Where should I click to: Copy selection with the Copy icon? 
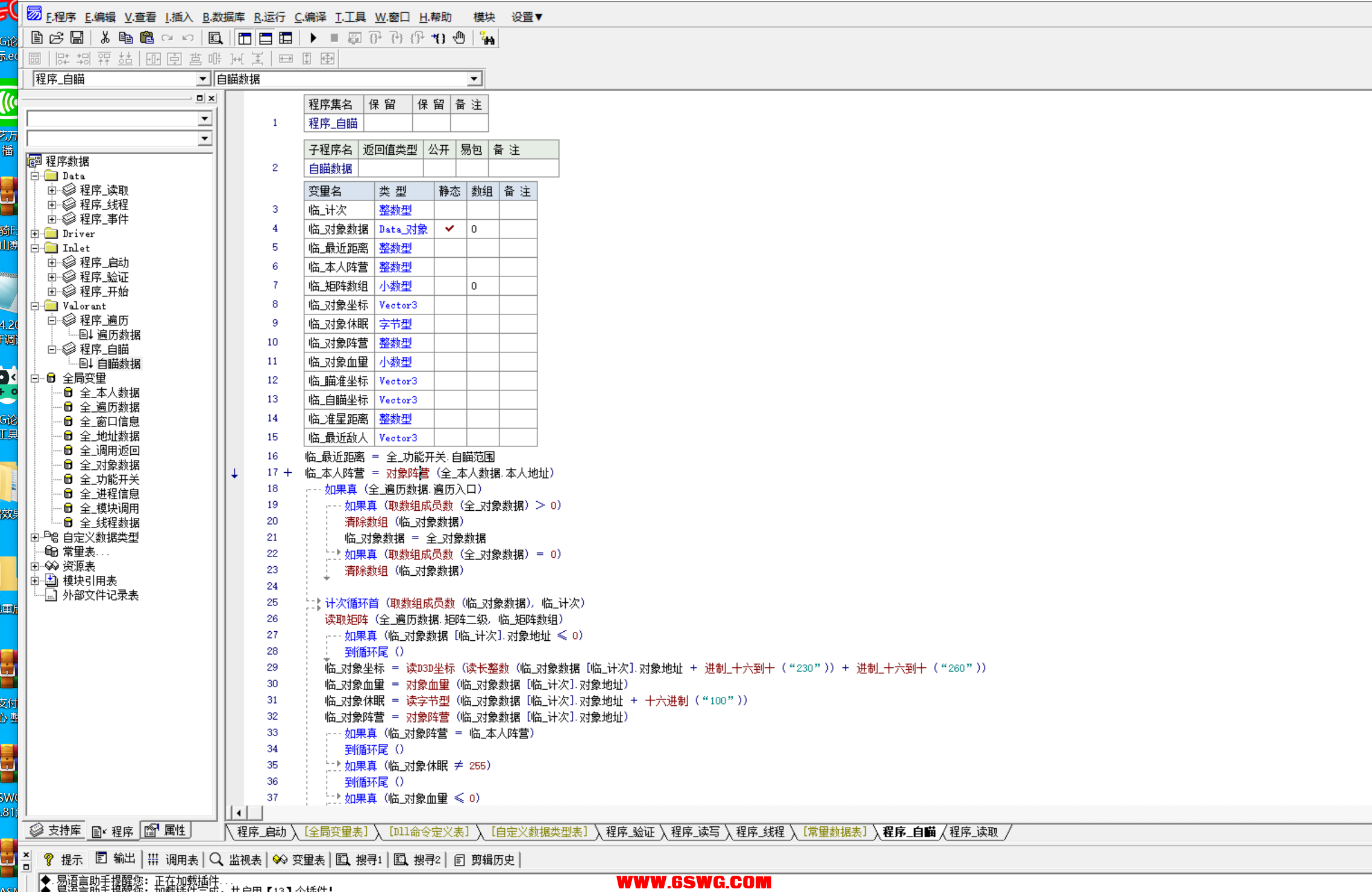(125, 38)
